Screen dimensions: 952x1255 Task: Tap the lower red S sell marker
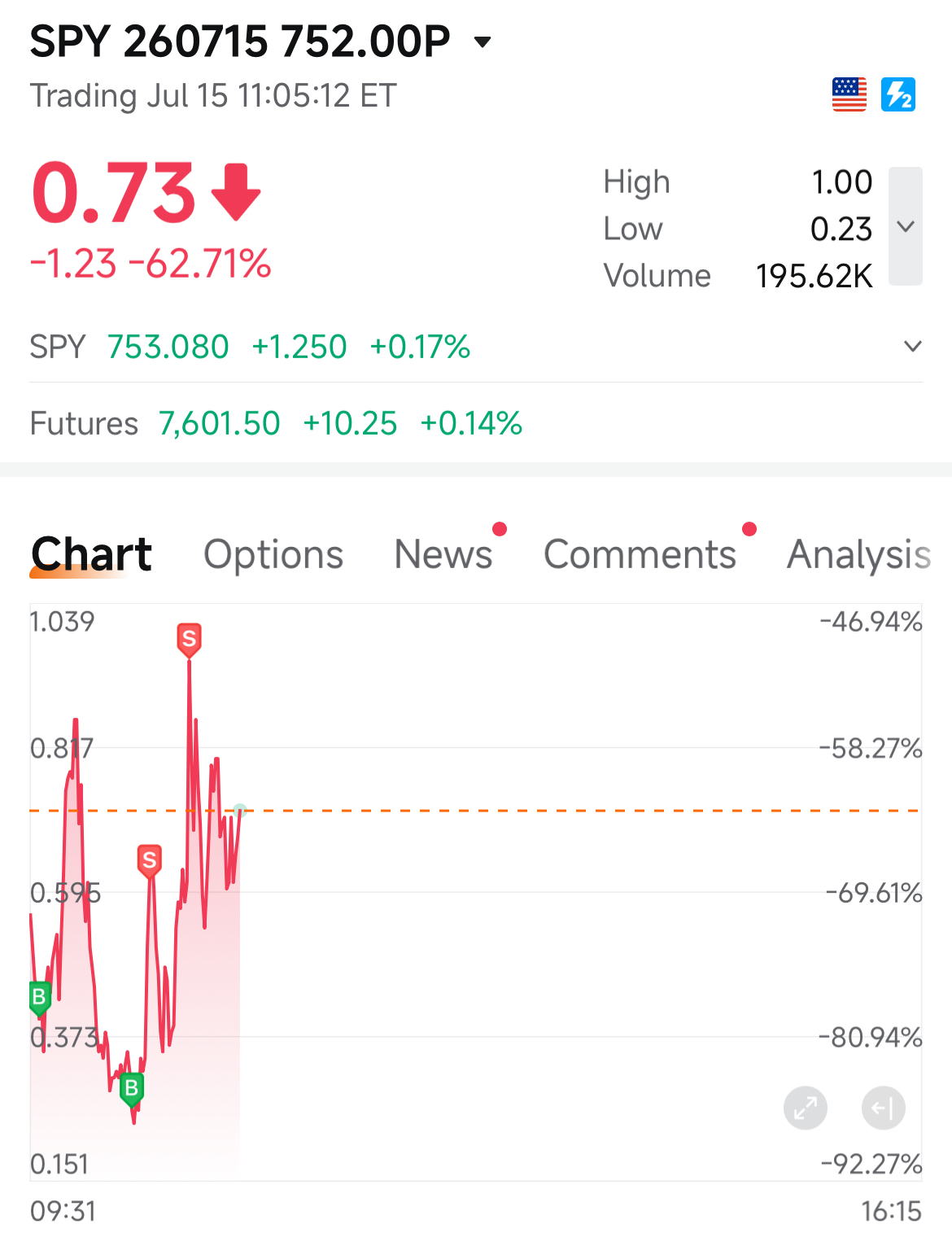(x=149, y=861)
